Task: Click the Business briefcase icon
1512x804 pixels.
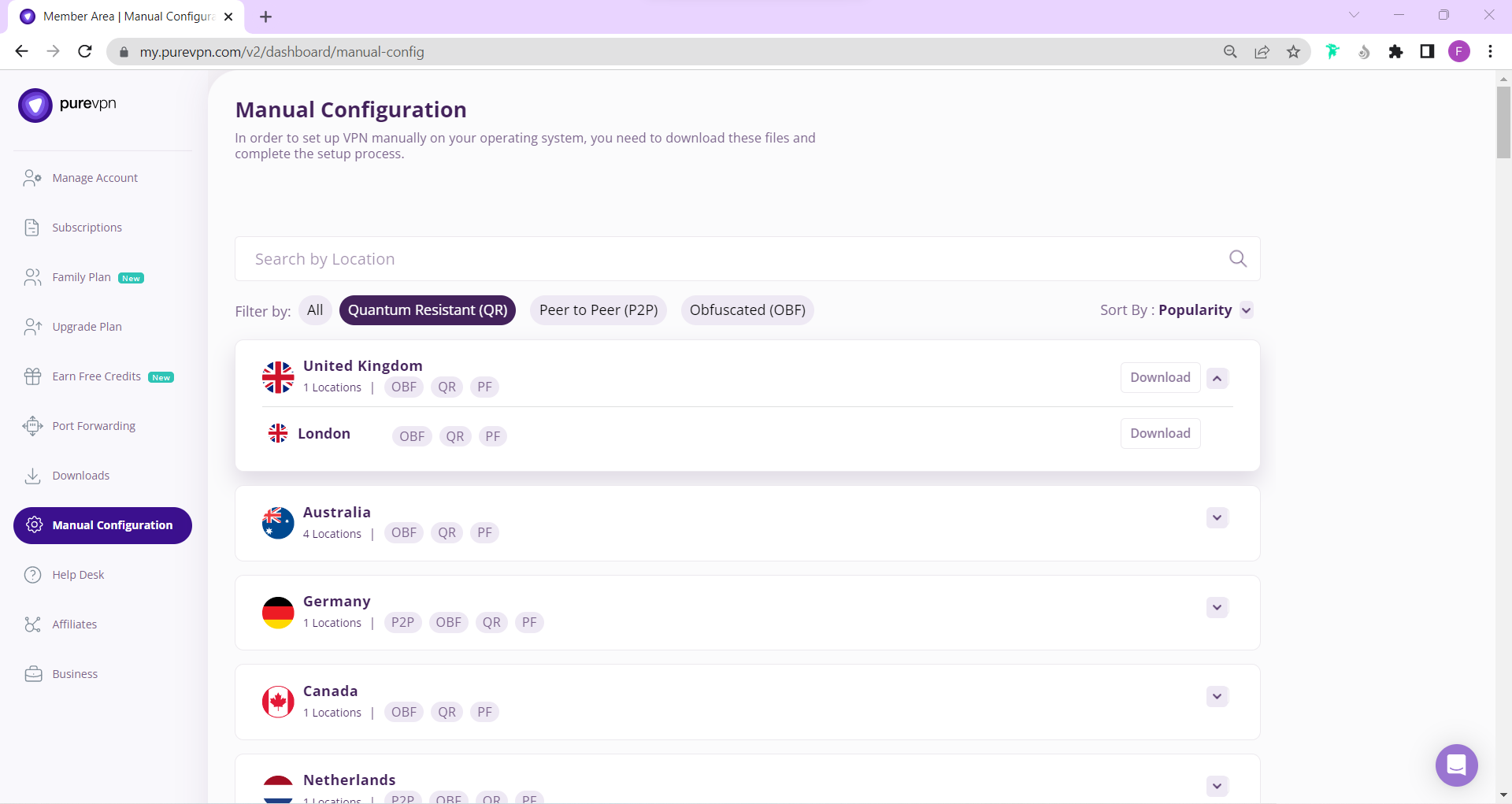Action: pos(32,674)
